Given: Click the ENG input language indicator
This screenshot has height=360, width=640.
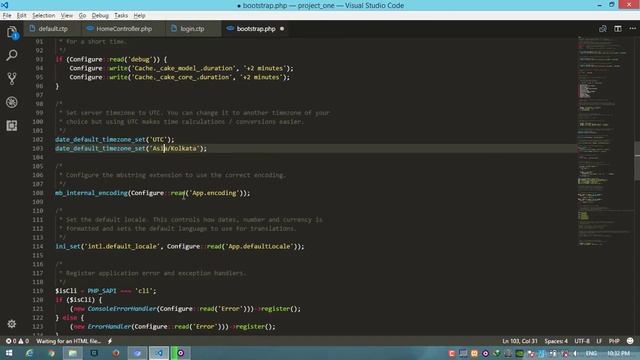Looking at the screenshot, I should tap(591, 353).
